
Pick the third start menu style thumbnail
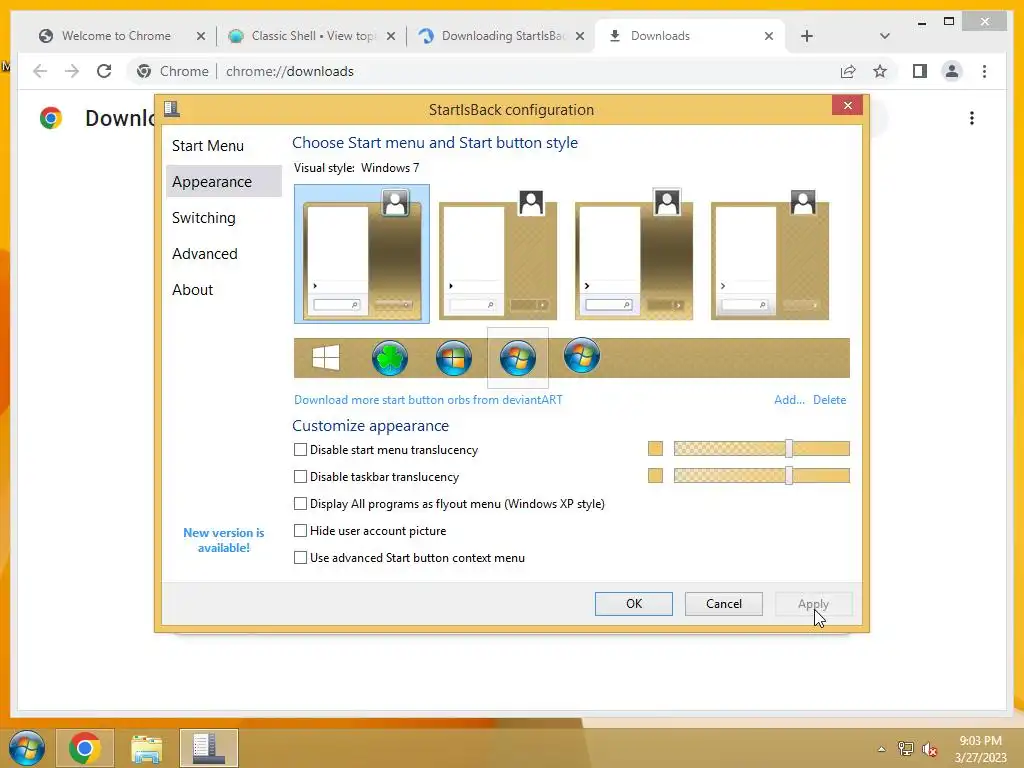pos(633,253)
